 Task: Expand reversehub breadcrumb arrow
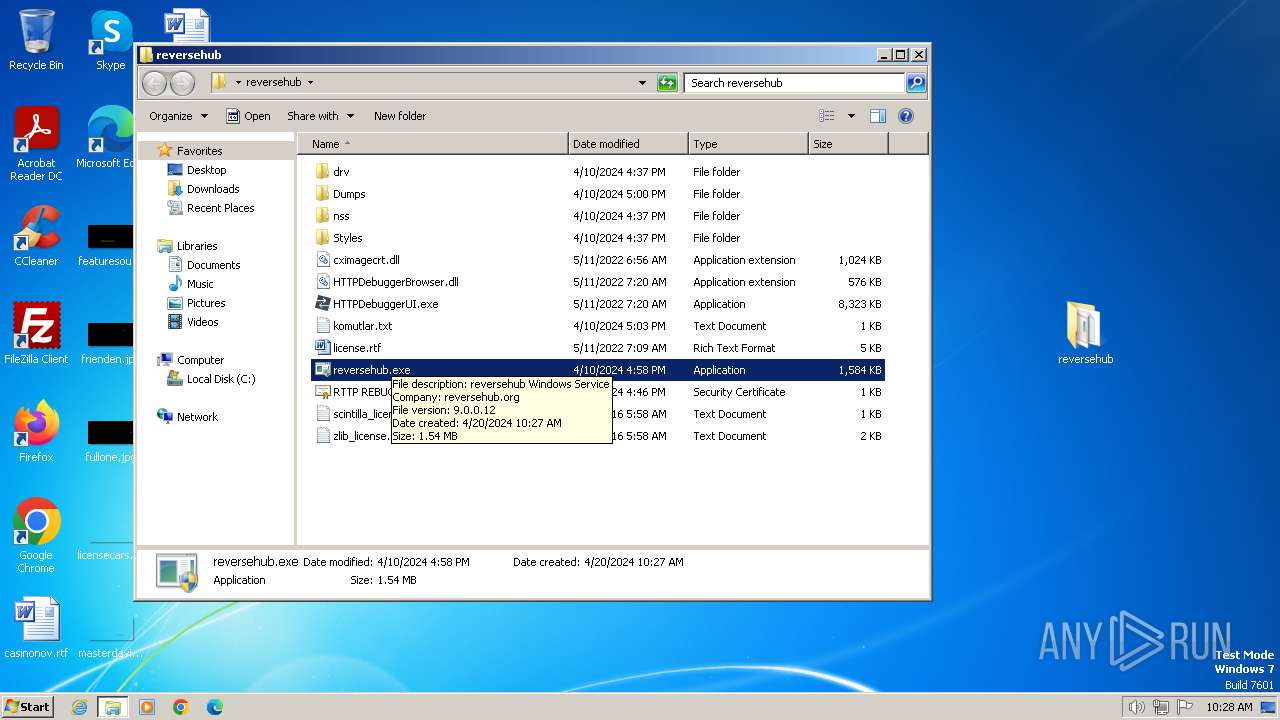pyautogui.click(x=310, y=83)
